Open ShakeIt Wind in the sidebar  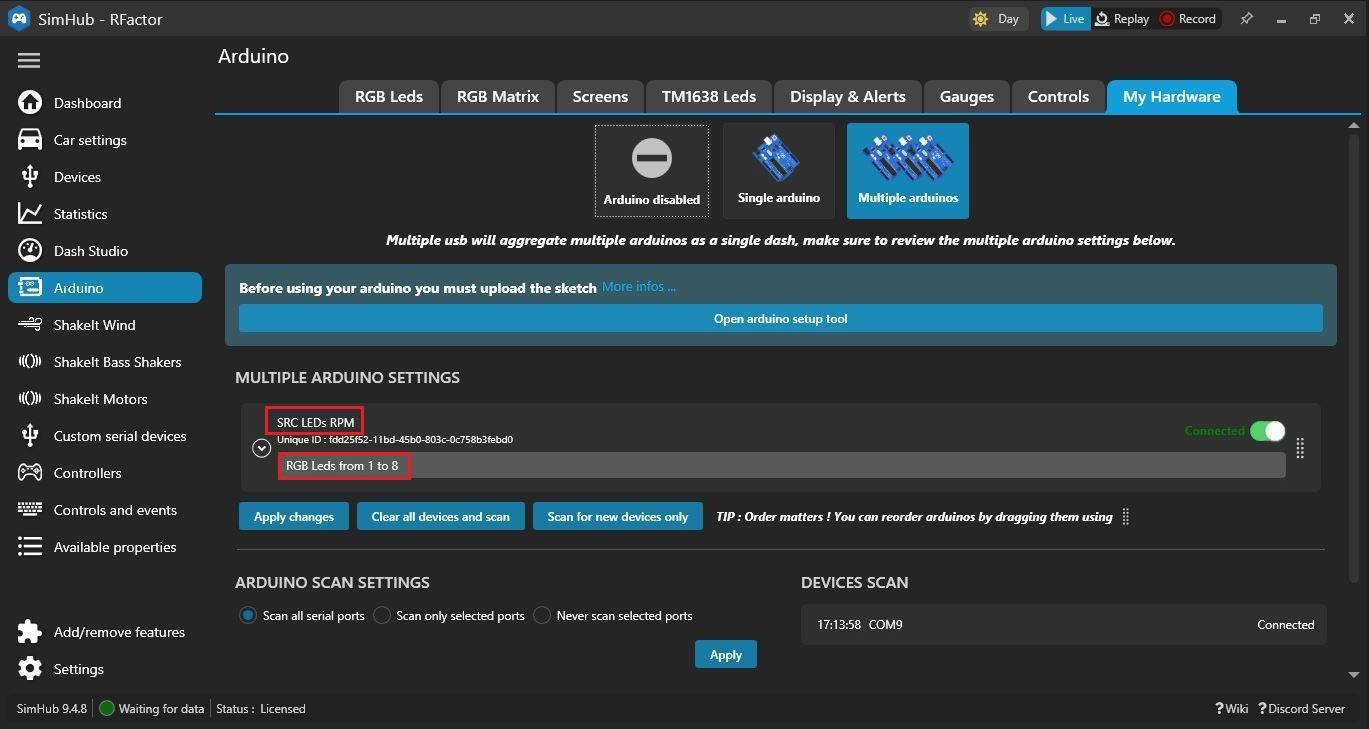tap(105, 325)
